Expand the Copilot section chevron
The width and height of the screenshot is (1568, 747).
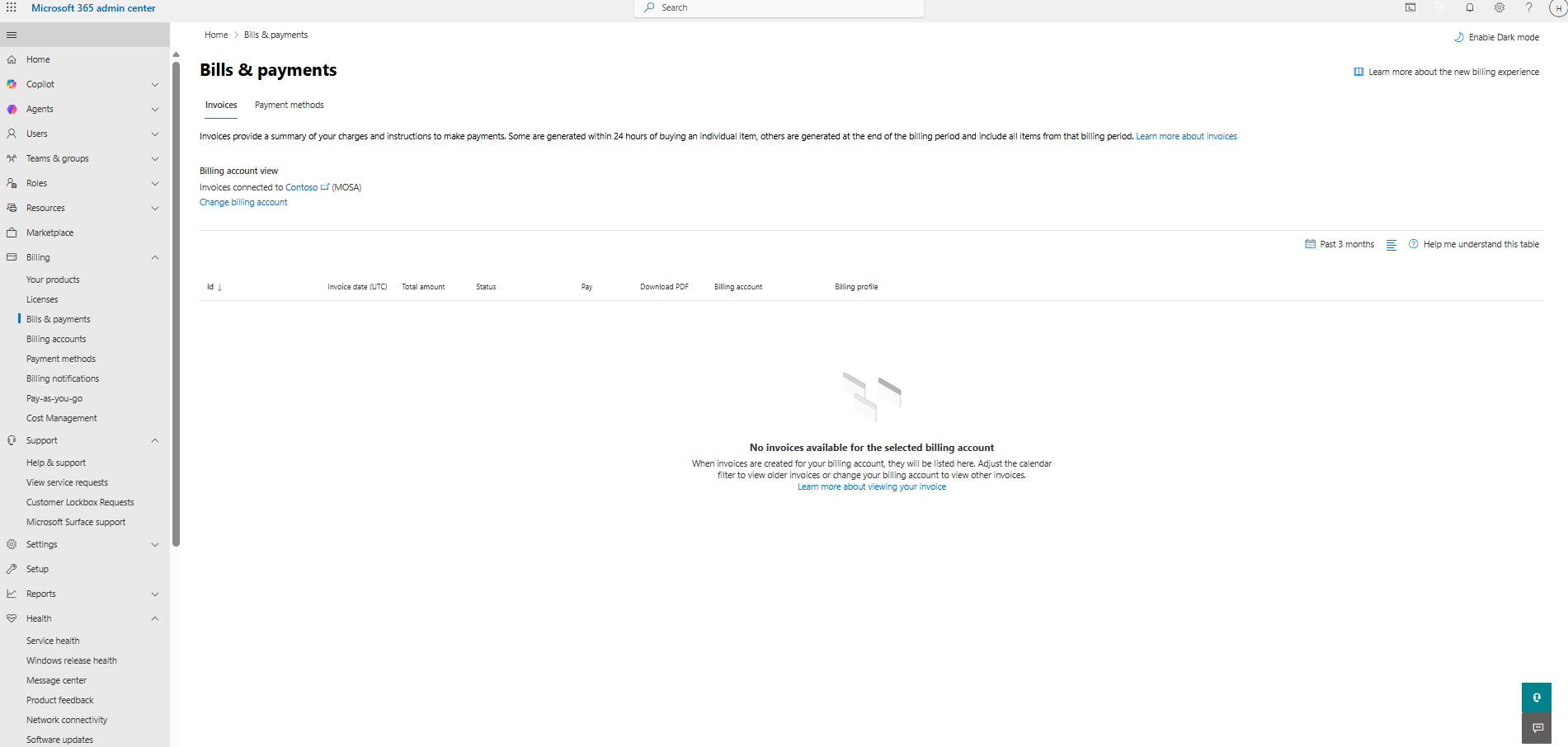(155, 84)
